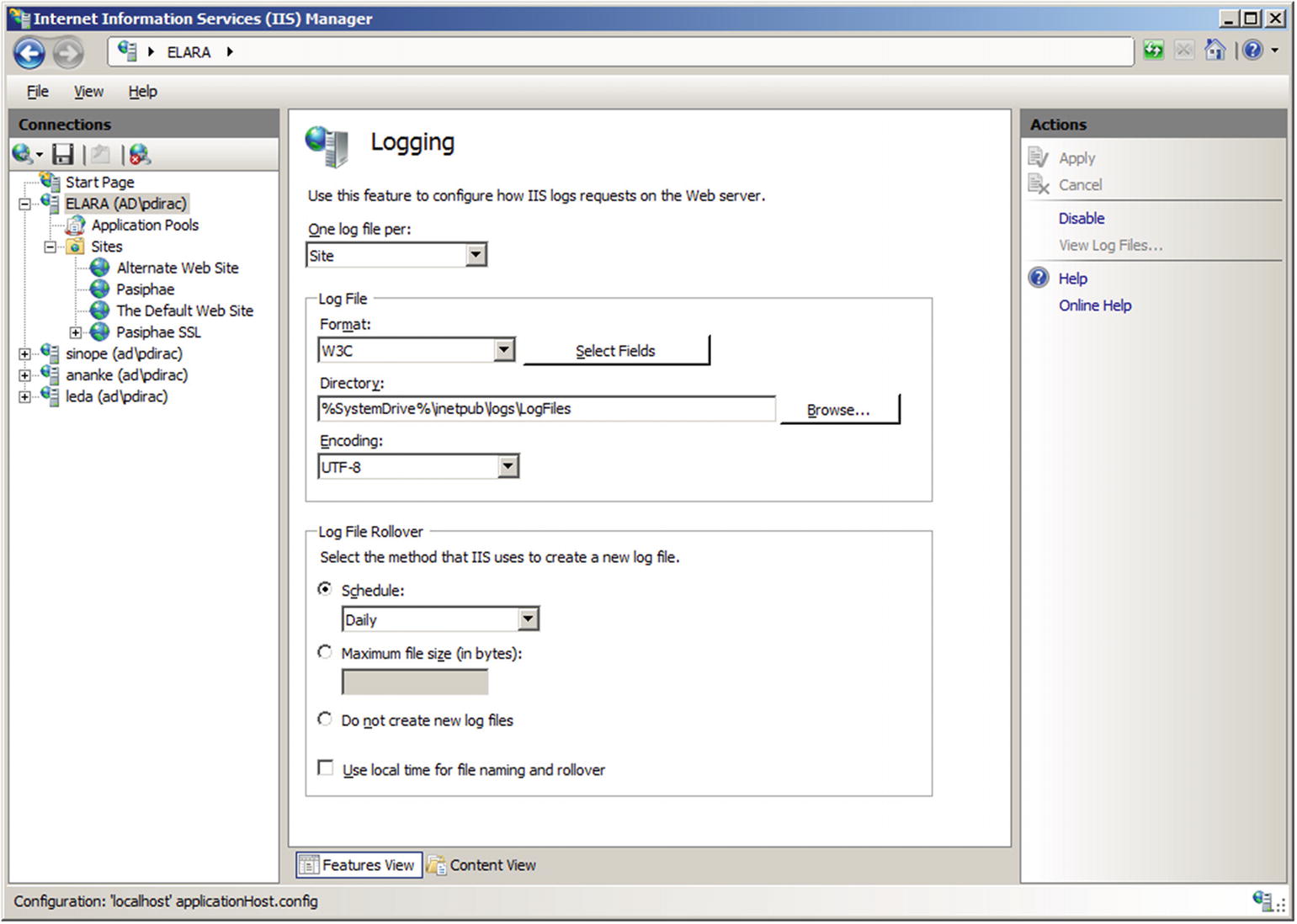Open the help question mark icon top right
The height and width of the screenshot is (924, 1297).
[1252, 50]
